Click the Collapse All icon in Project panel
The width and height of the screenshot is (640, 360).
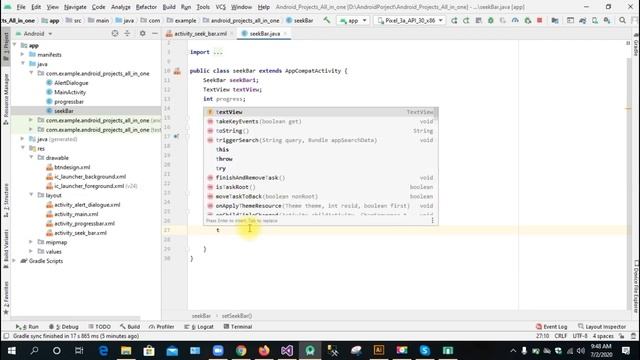tap(127, 33)
